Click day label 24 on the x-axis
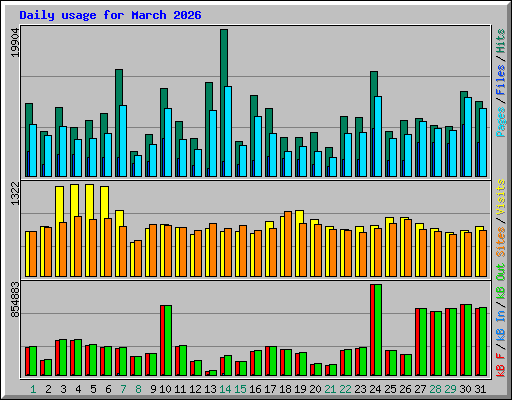The image size is (512, 400). pyautogui.click(x=375, y=389)
